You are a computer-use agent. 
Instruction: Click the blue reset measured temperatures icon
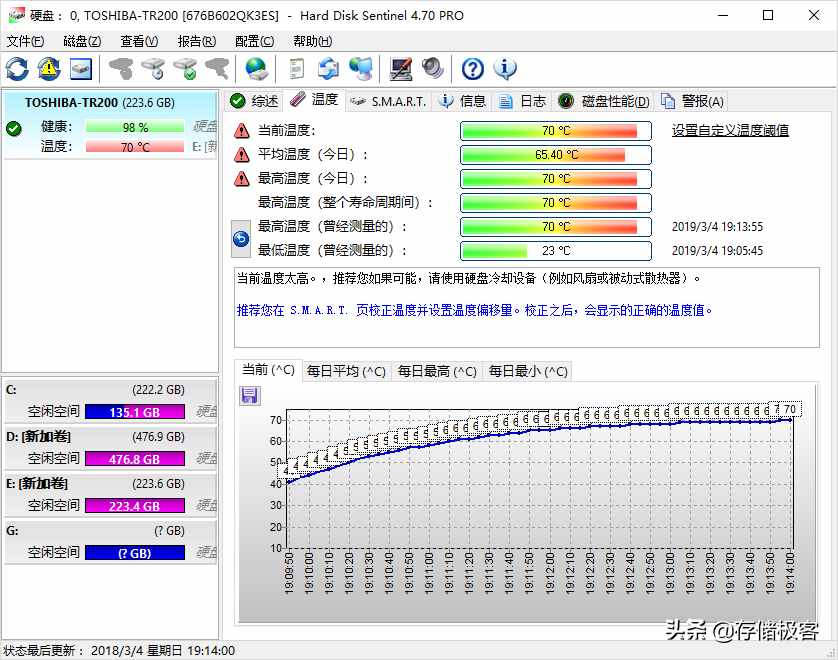pyautogui.click(x=241, y=239)
